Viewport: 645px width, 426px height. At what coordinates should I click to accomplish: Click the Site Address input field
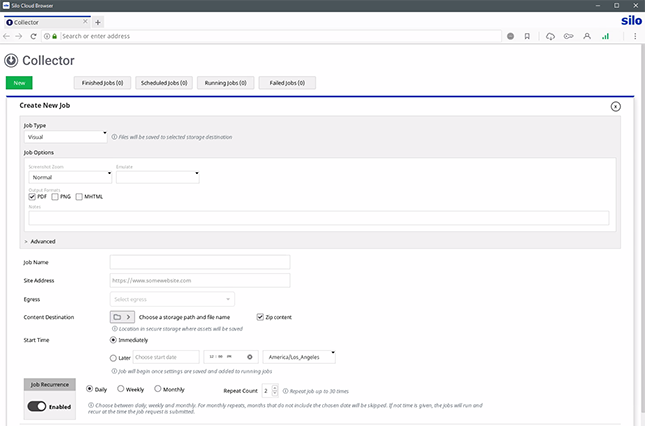[x=200, y=280]
